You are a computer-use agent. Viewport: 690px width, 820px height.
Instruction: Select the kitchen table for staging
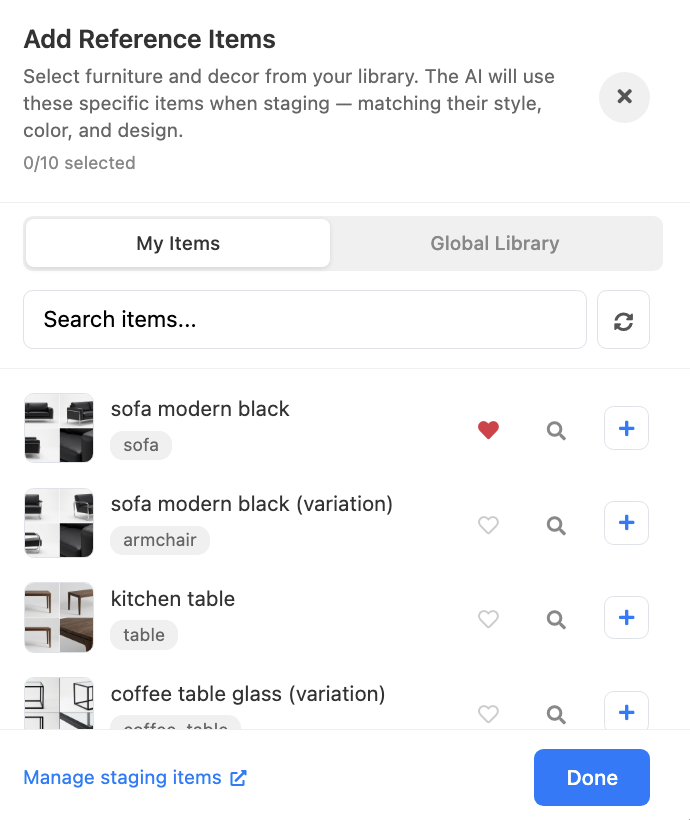(626, 617)
